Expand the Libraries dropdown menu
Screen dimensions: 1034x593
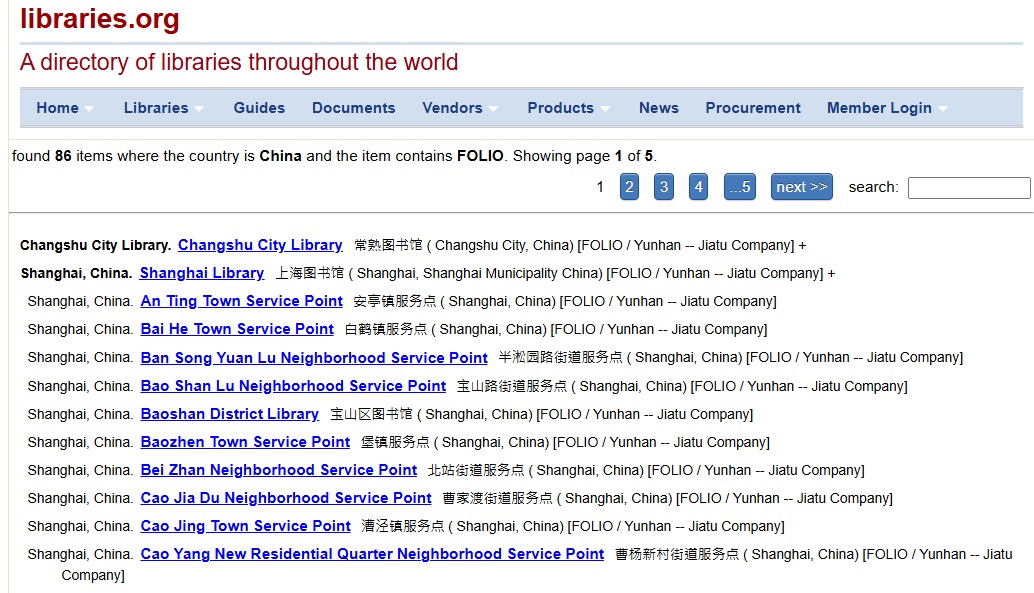click(x=162, y=108)
